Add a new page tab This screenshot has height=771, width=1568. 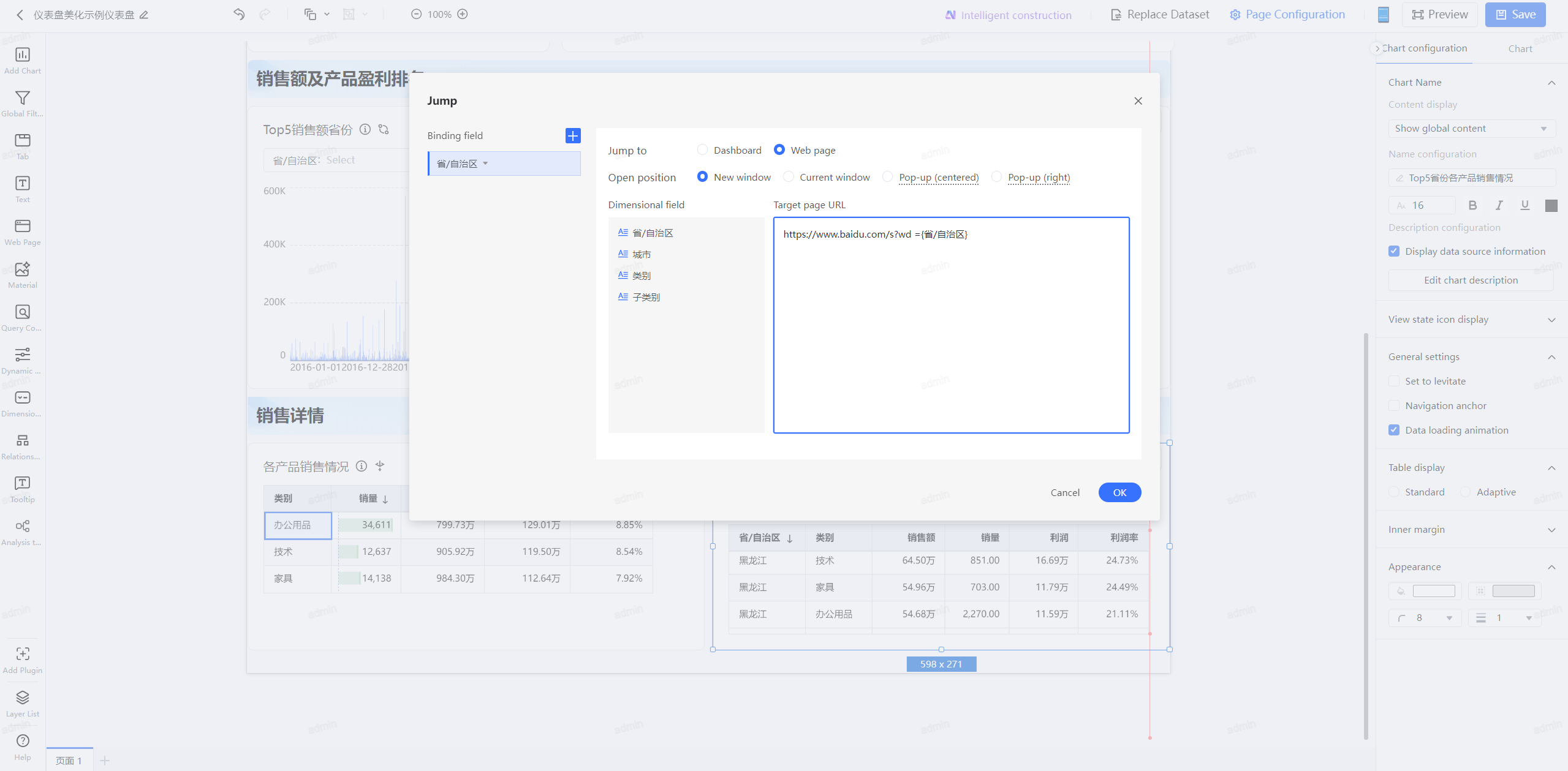pos(105,760)
